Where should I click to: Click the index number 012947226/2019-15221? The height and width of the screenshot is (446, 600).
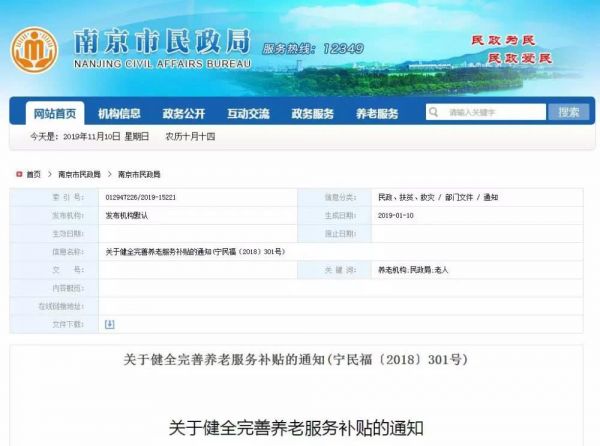pos(140,197)
